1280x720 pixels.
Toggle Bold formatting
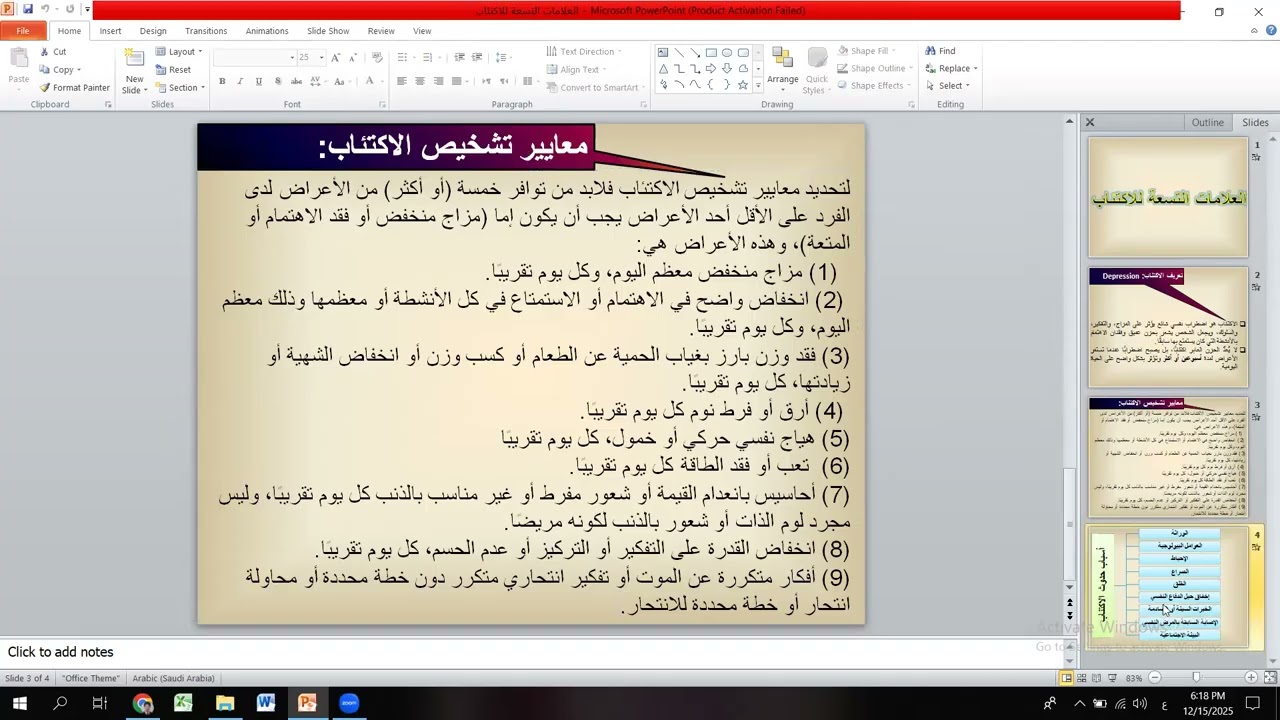(x=222, y=81)
